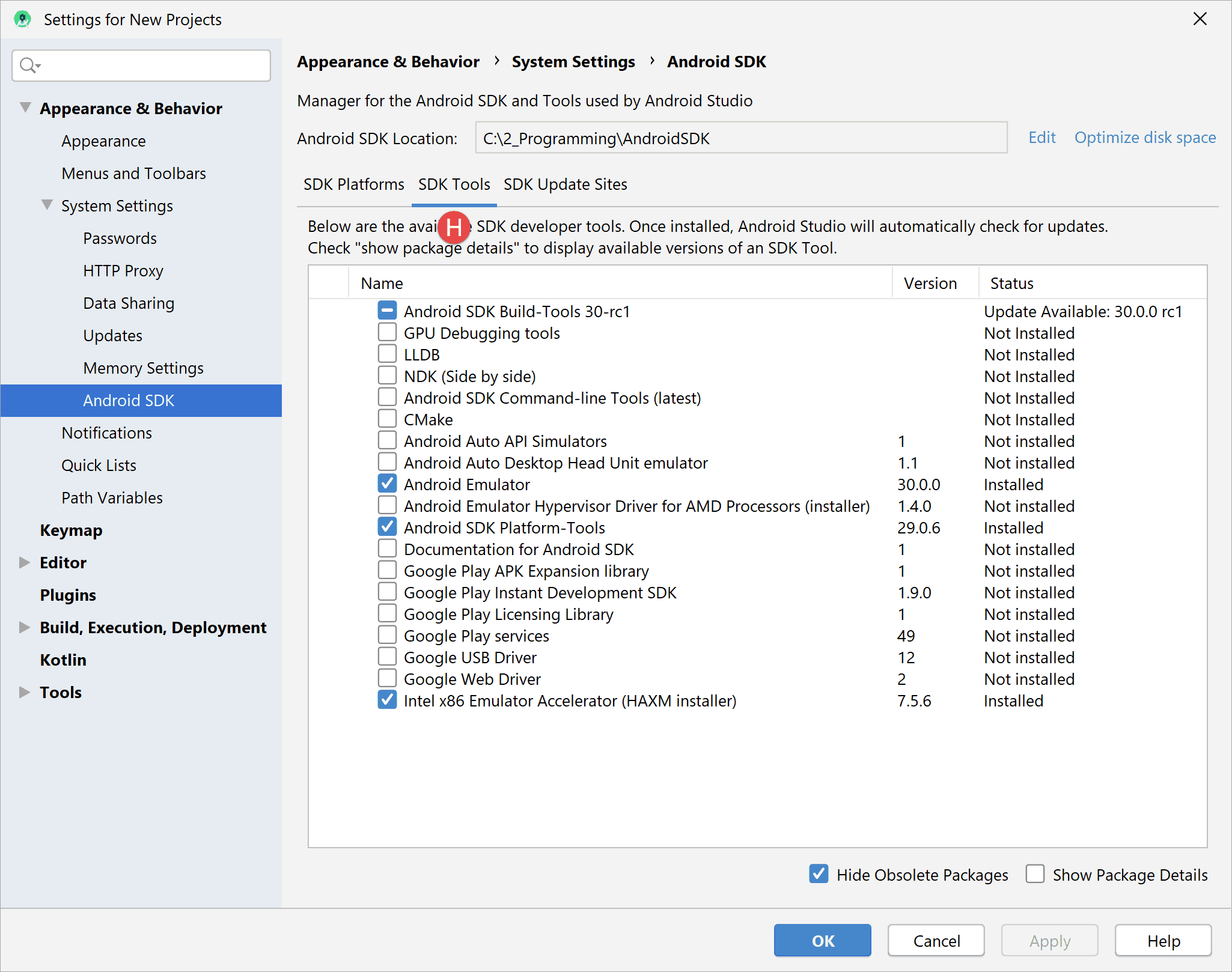
Task: Focus the settings search field
Action: pos(141,65)
